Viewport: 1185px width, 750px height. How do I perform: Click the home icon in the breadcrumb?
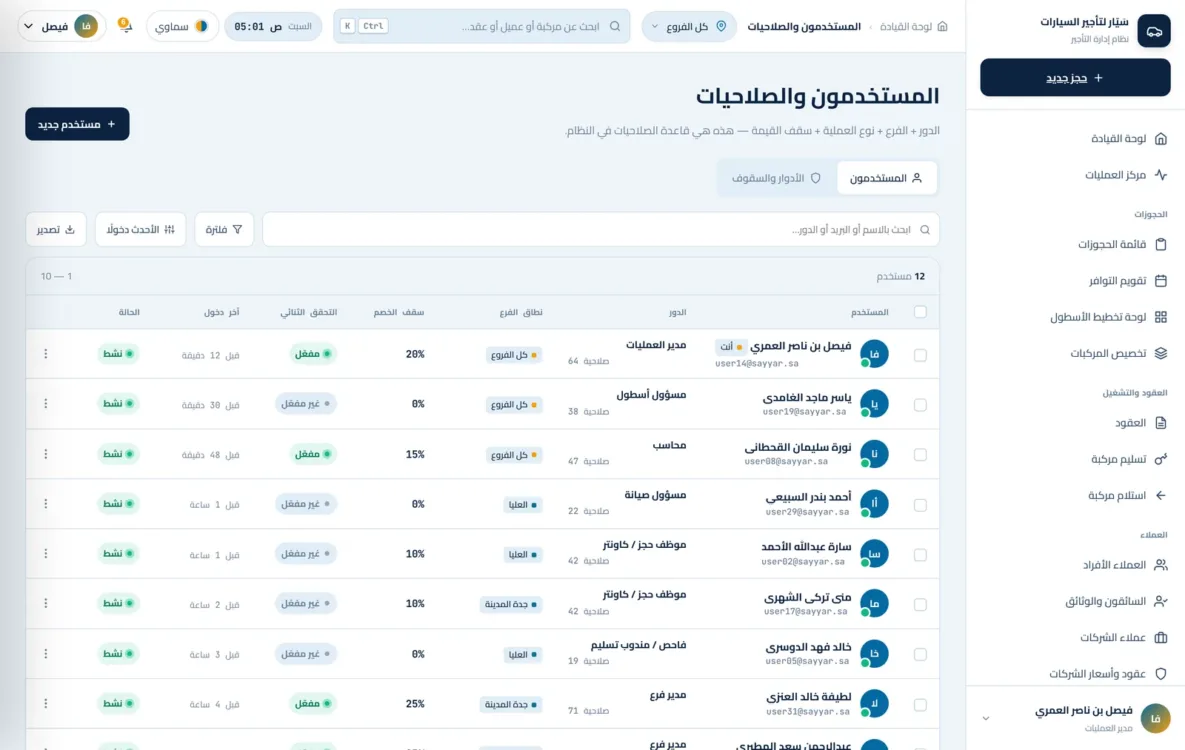[942, 26]
